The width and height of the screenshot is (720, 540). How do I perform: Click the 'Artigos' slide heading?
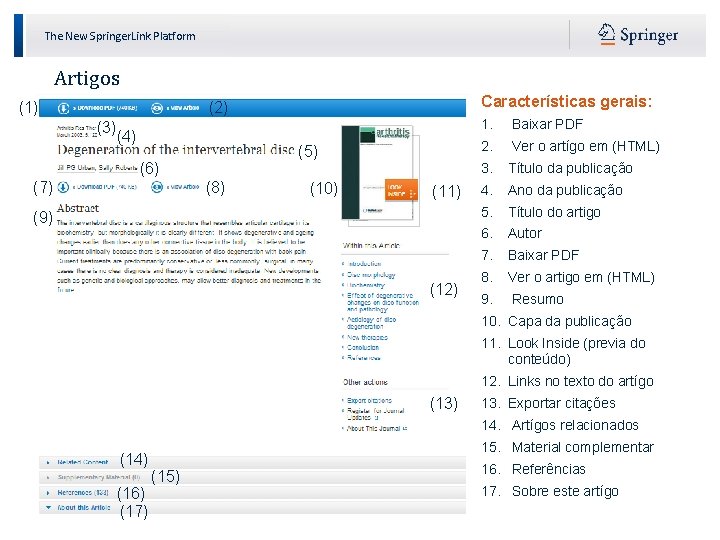pyautogui.click(x=87, y=79)
